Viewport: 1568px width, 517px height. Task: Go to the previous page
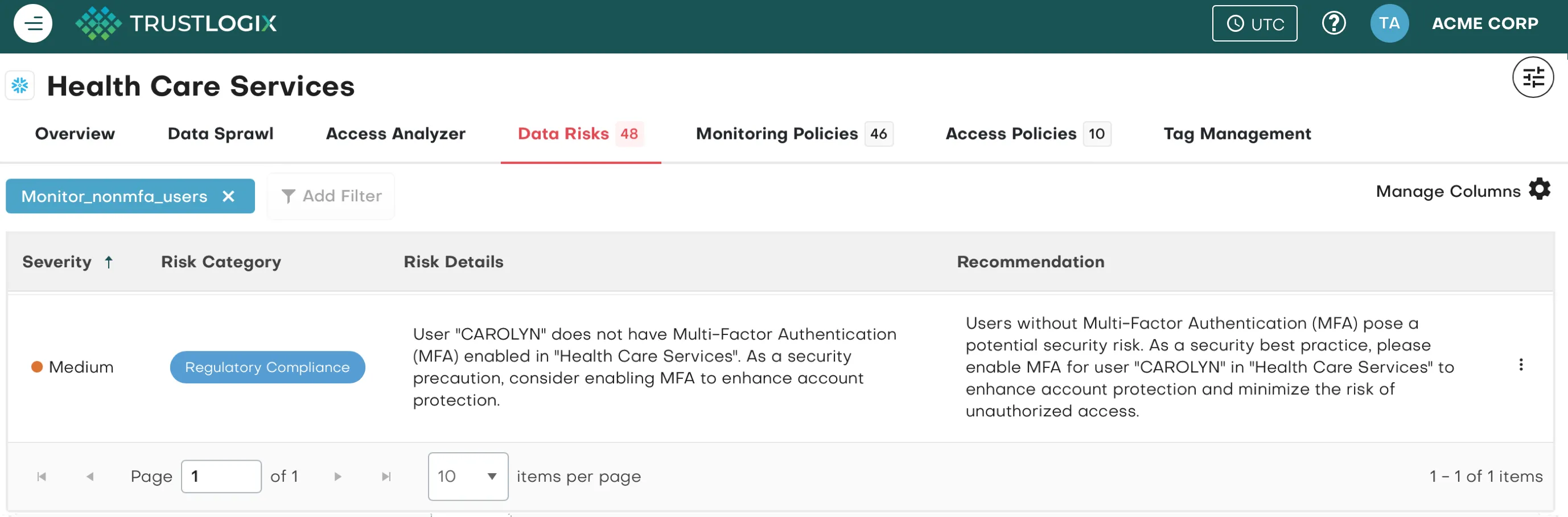[x=90, y=476]
